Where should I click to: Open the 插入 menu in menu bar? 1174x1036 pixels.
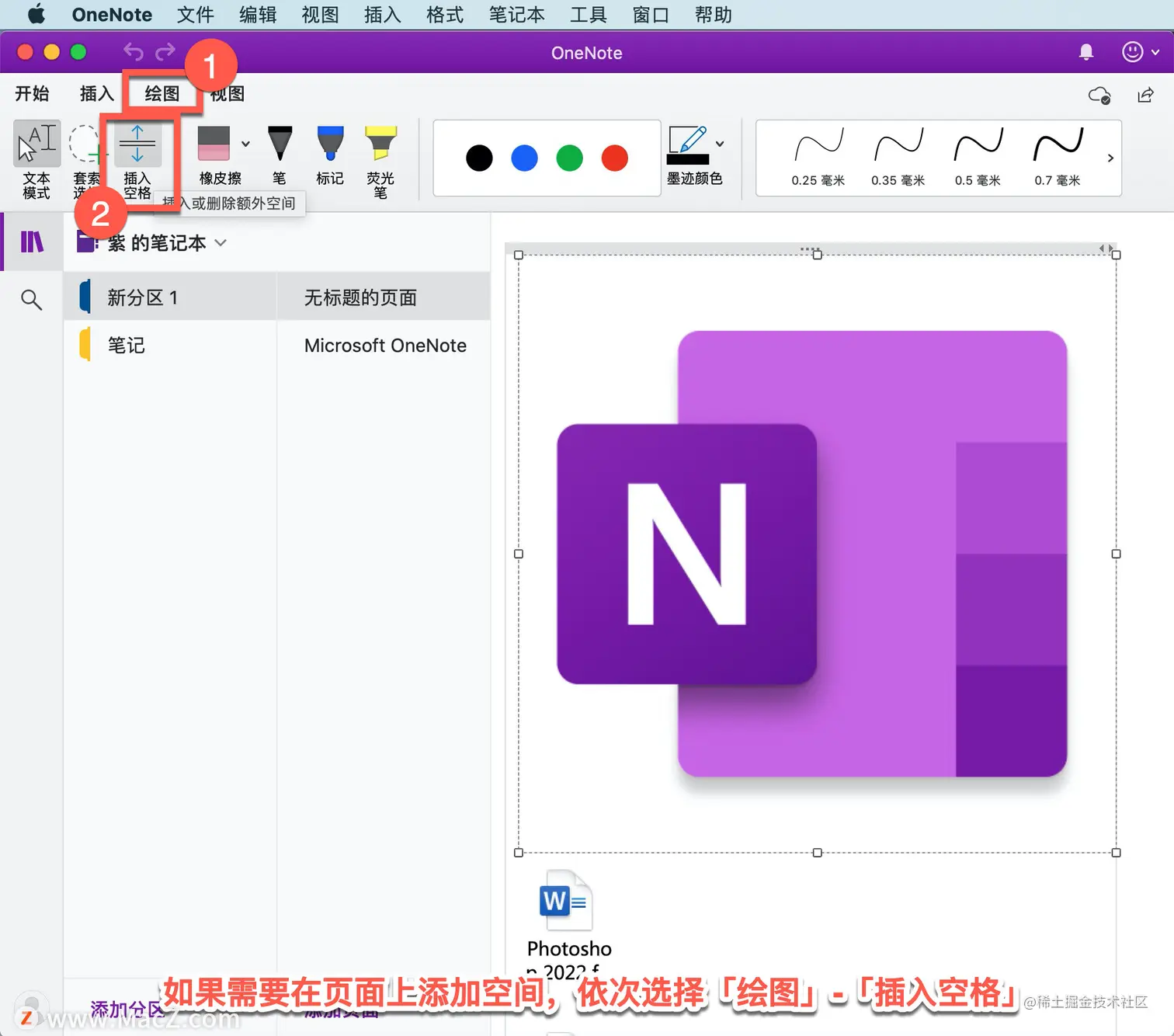pyautogui.click(x=383, y=15)
